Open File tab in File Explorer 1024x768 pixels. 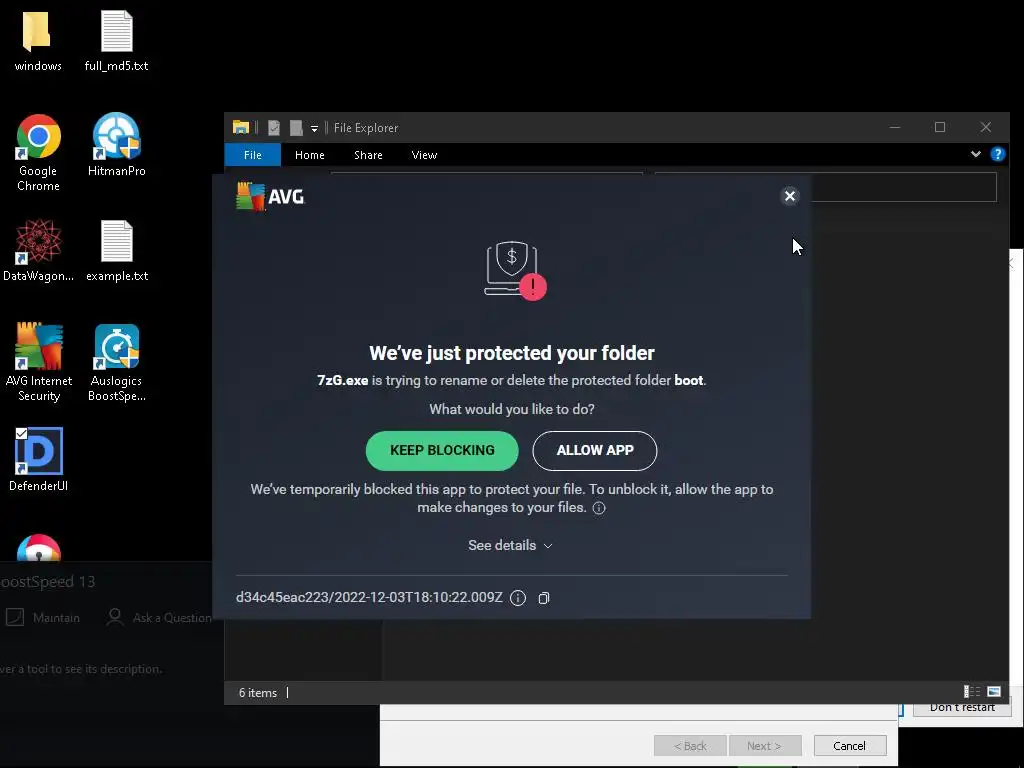(253, 155)
